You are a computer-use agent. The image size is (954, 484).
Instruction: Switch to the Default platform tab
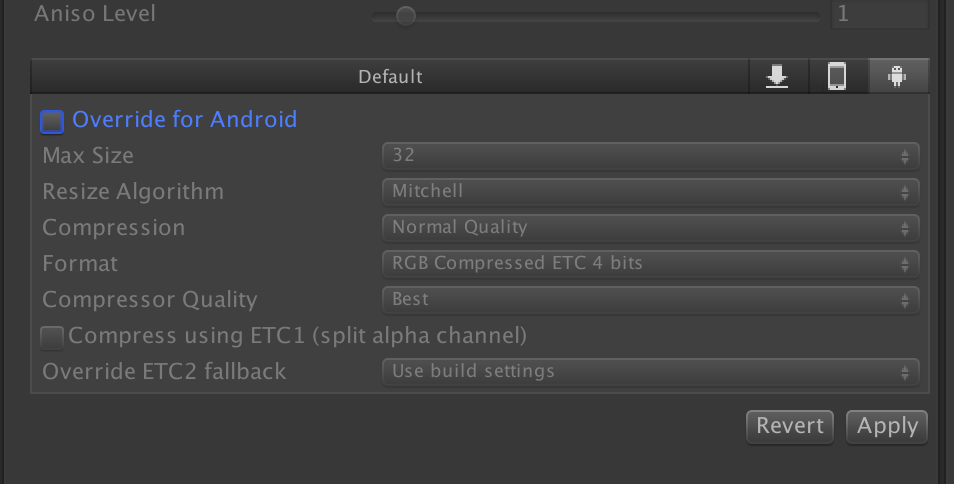point(390,76)
